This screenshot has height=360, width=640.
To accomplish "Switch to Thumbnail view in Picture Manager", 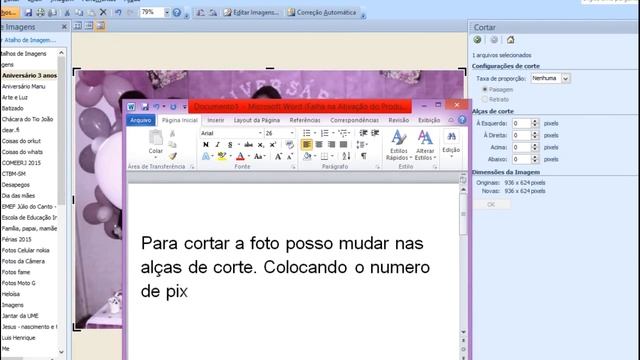I will click(78, 26).
